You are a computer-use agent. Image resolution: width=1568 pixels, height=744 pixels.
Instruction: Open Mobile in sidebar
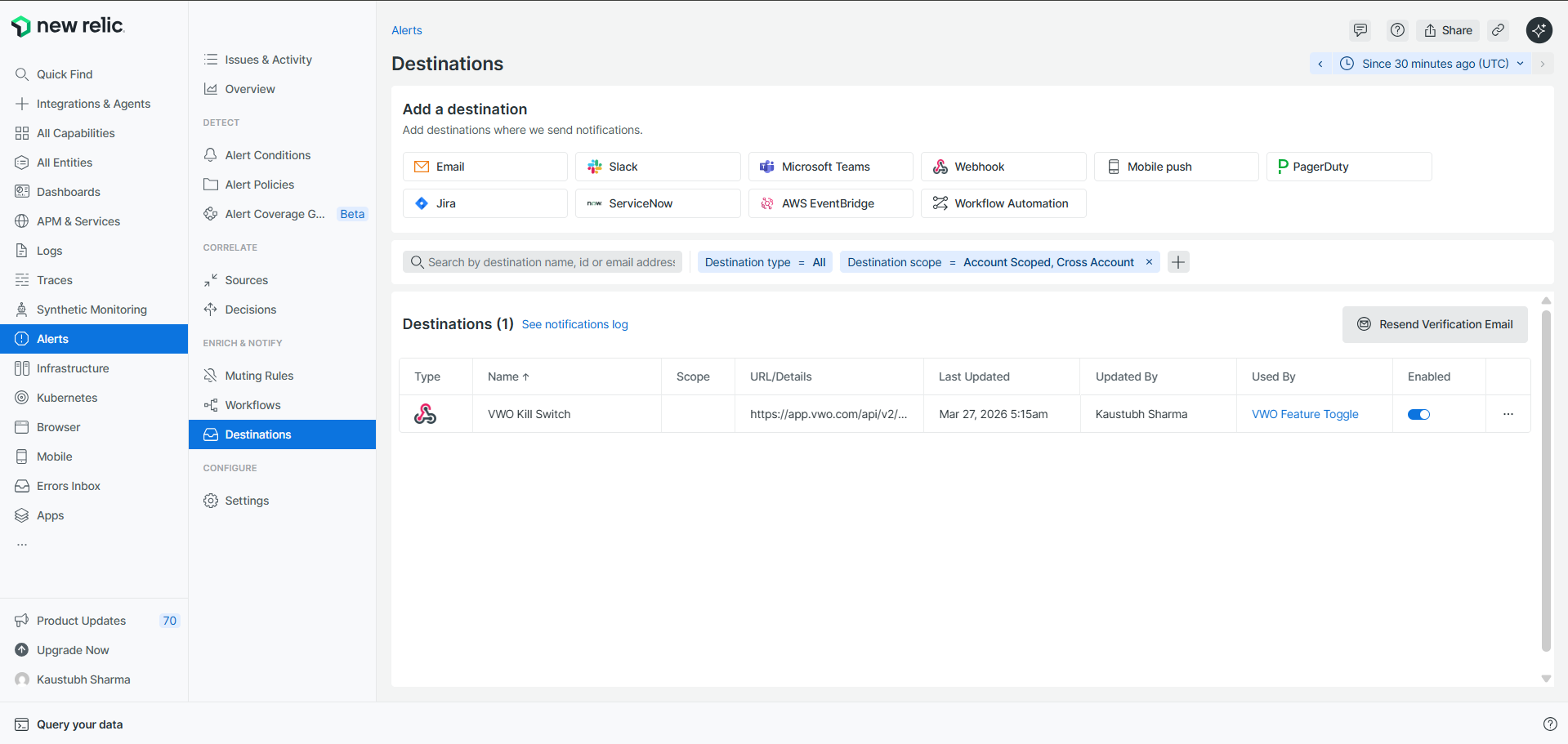94,457
